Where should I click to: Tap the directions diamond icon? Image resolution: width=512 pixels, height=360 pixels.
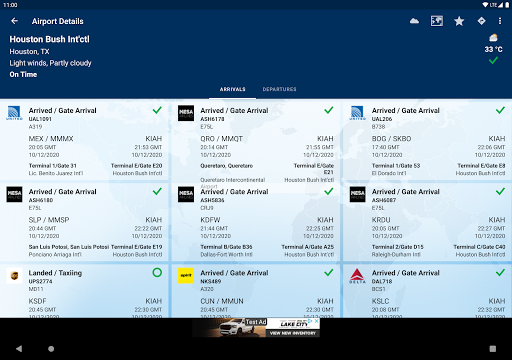click(481, 21)
